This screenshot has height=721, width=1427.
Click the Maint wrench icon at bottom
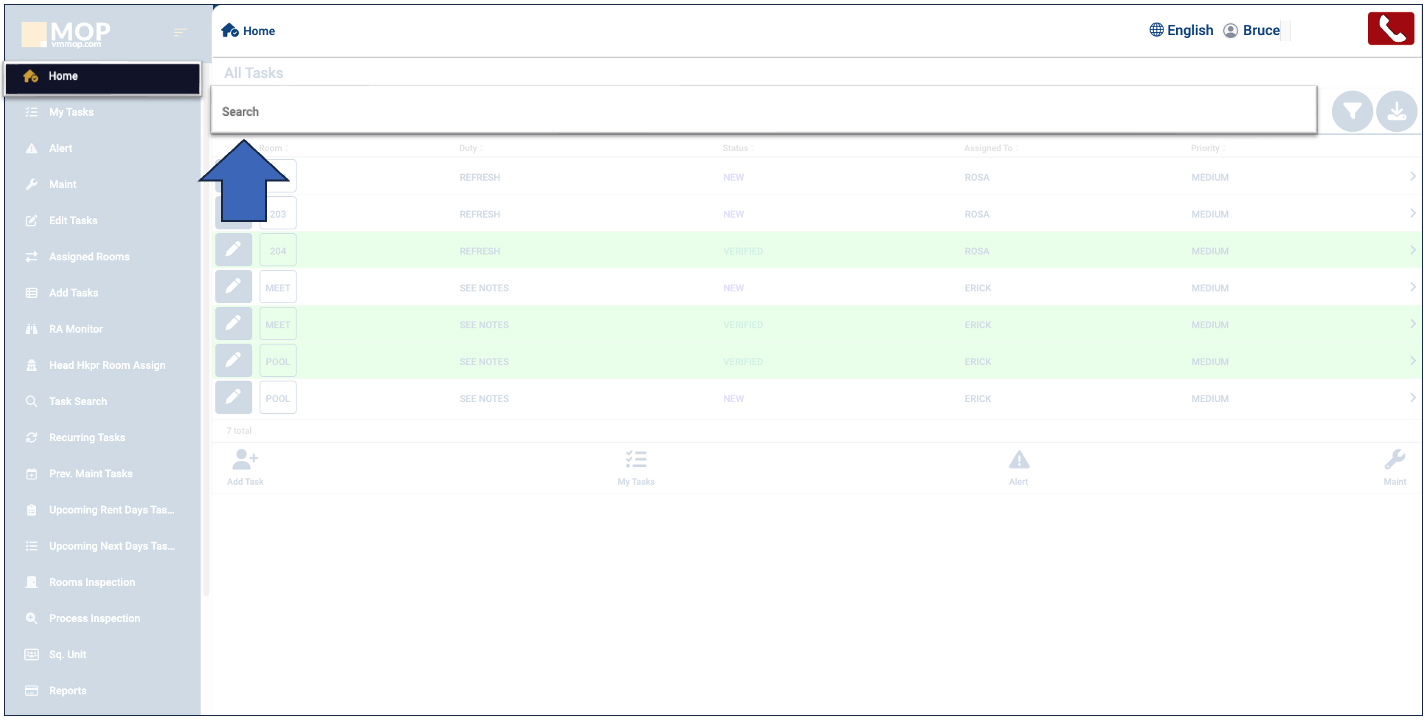coord(1394,460)
